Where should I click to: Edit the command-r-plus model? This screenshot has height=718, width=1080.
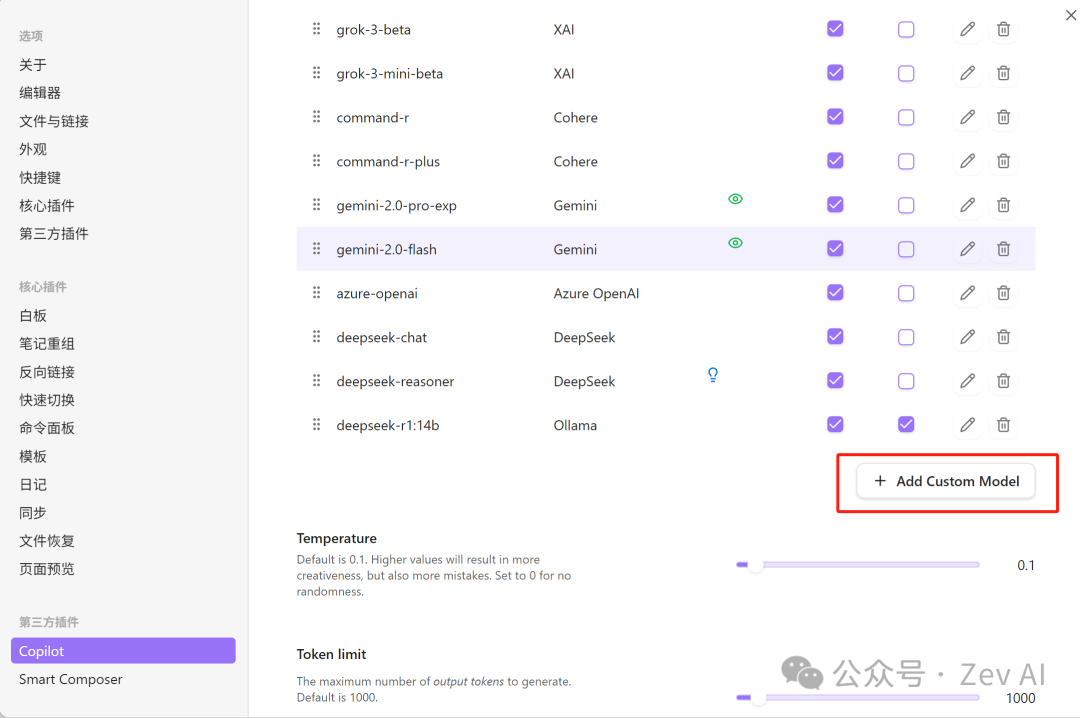[967, 161]
